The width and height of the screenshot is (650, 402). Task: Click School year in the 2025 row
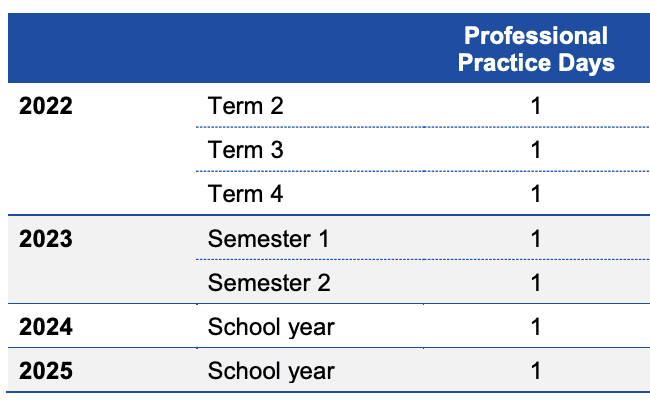(x=270, y=371)
